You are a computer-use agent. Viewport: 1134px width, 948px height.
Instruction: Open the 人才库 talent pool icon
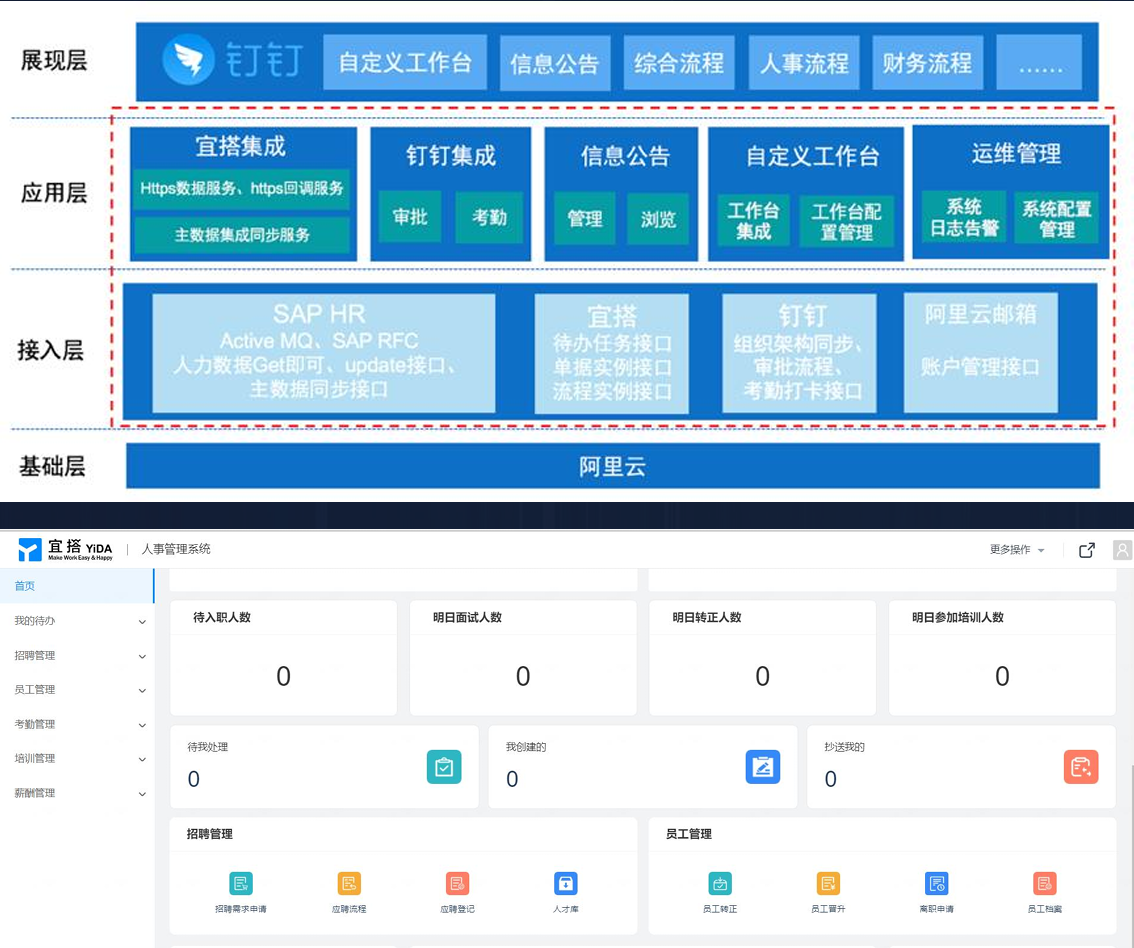click(x=566, y=883)
